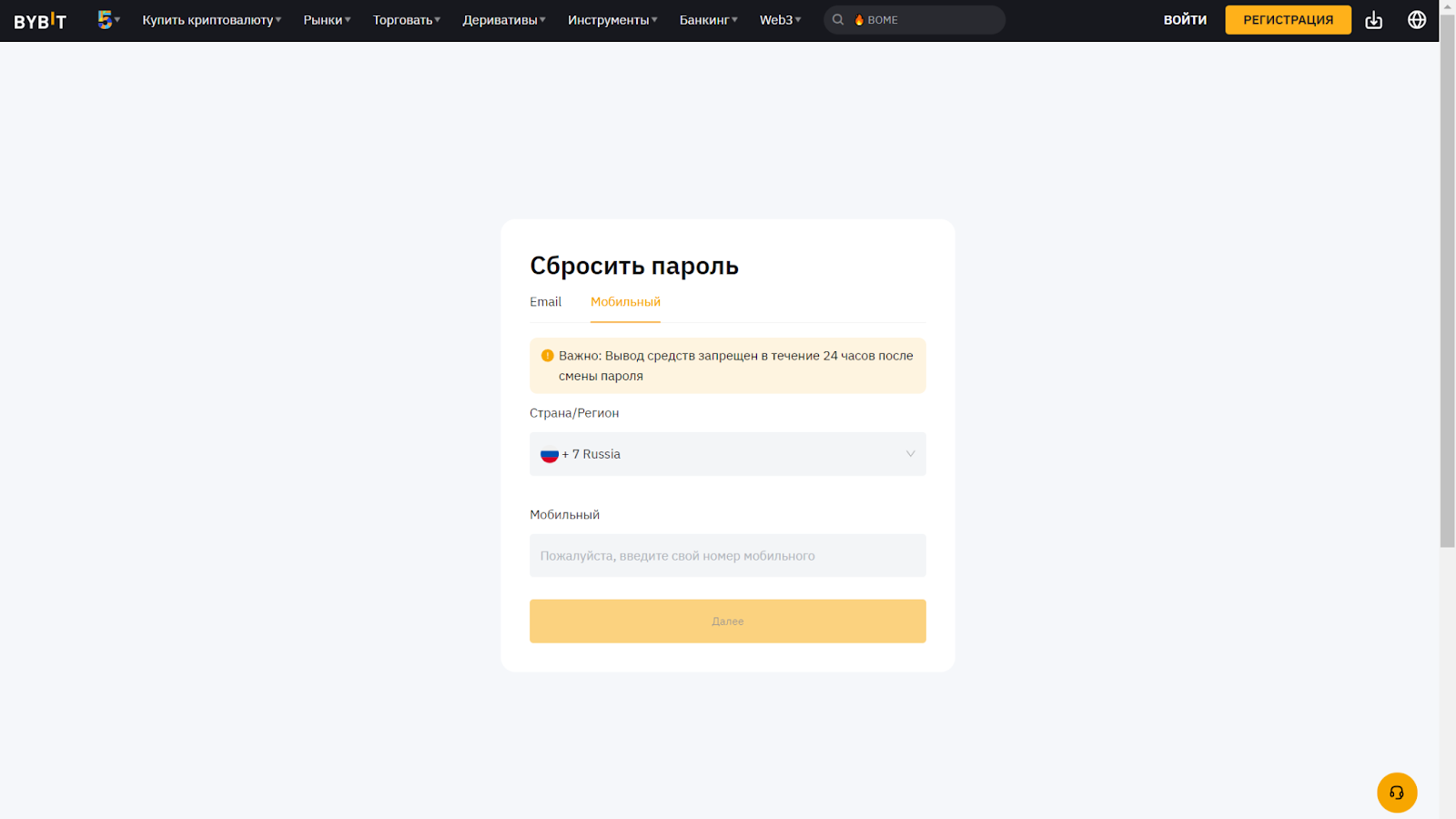Open the Bybit 5th anniversary icon menu
Screen dimensions: 1456x819
(108, 20)
